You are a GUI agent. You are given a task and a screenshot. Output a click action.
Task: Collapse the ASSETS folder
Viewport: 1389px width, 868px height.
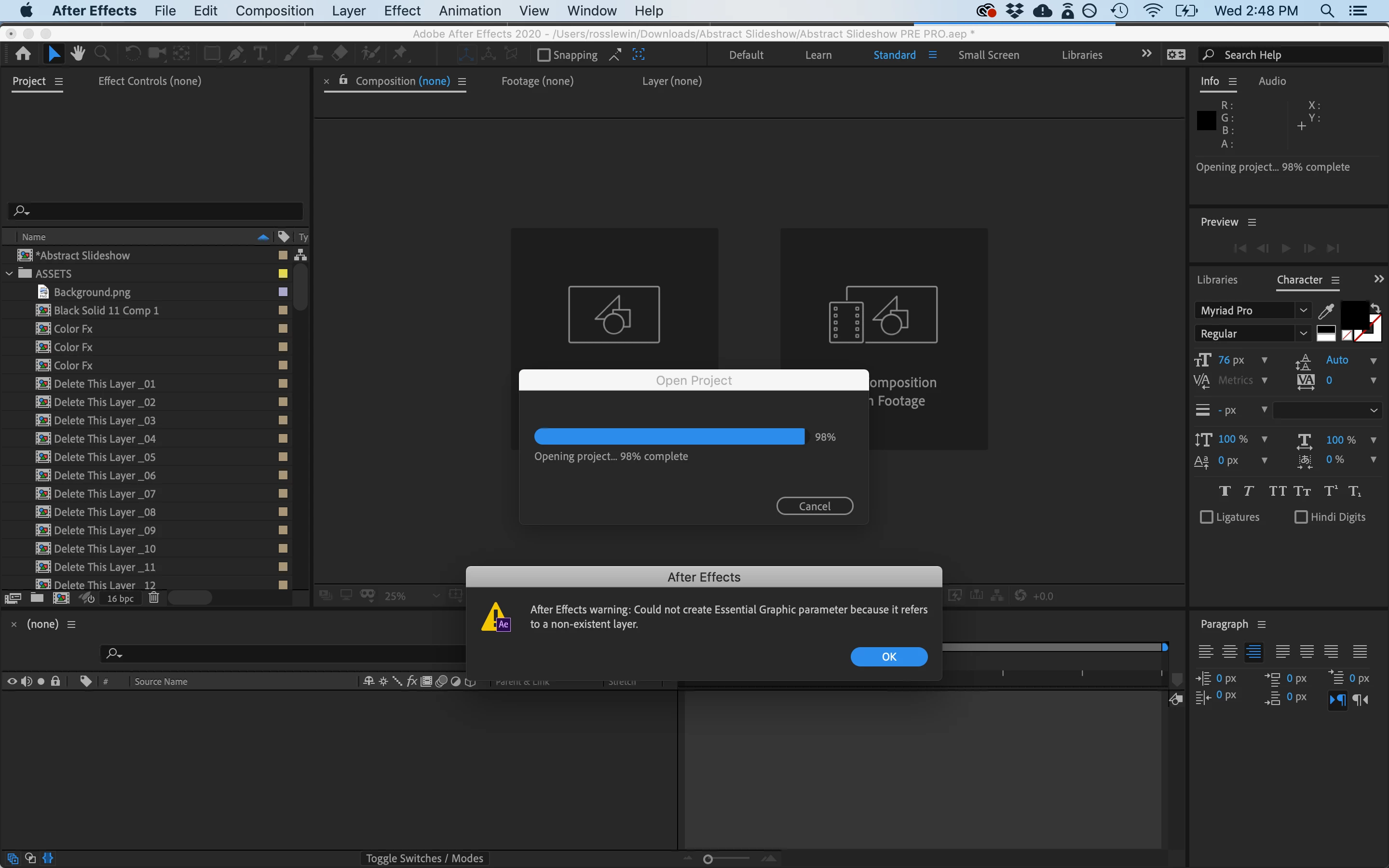[x=9, y=274]
